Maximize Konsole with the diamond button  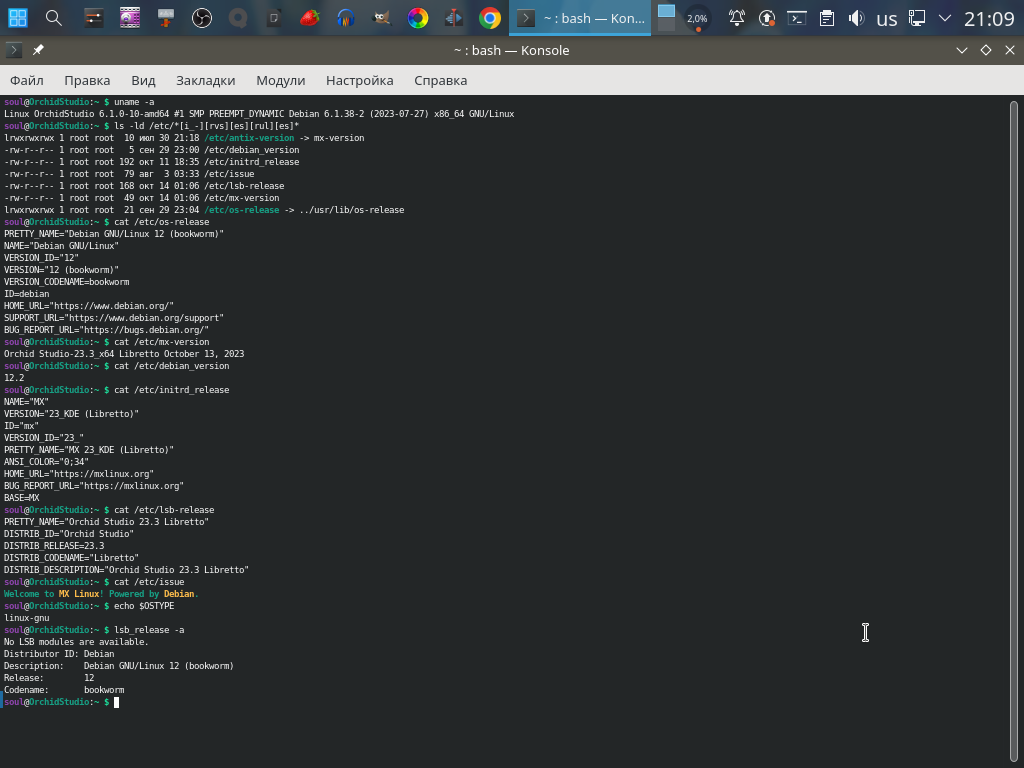click(x=986, y=50)
